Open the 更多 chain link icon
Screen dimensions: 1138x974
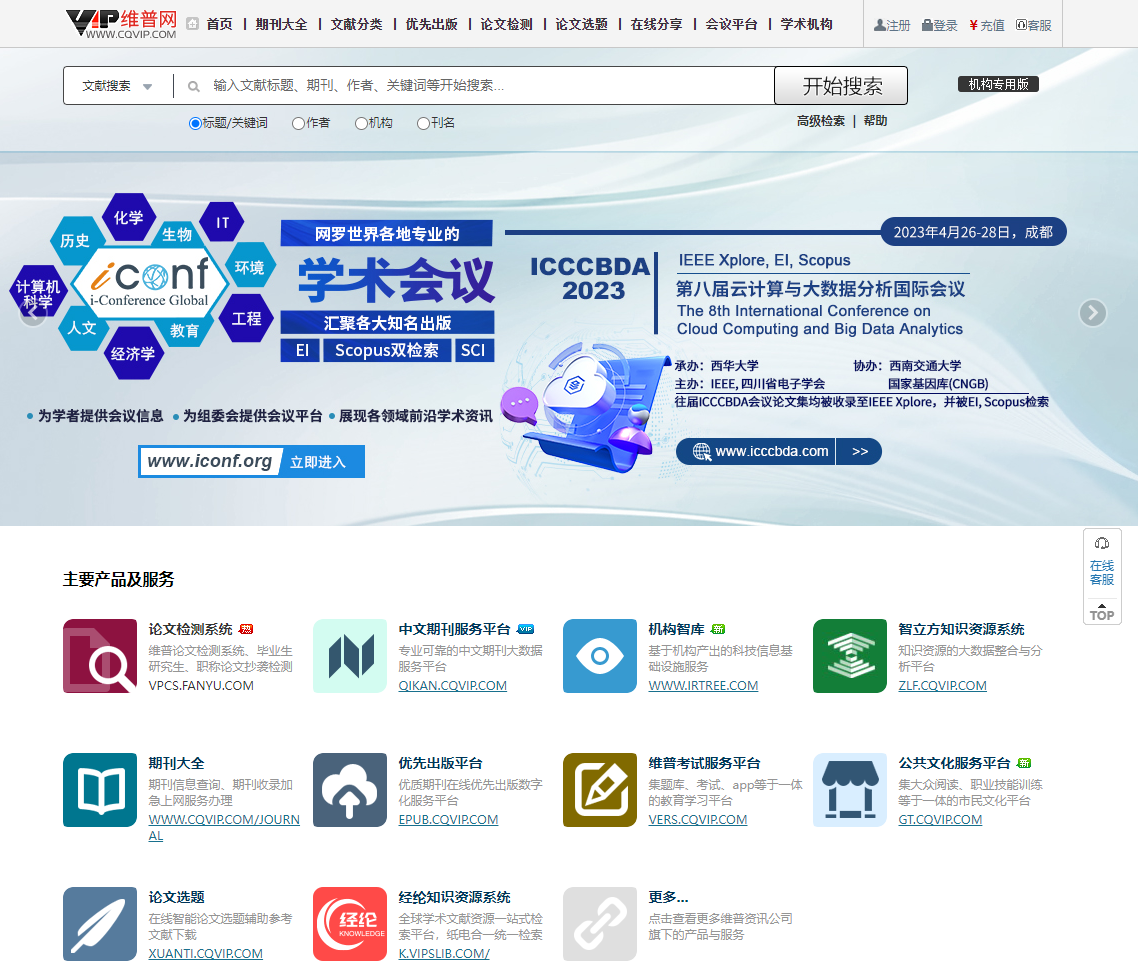click(599, 923)
